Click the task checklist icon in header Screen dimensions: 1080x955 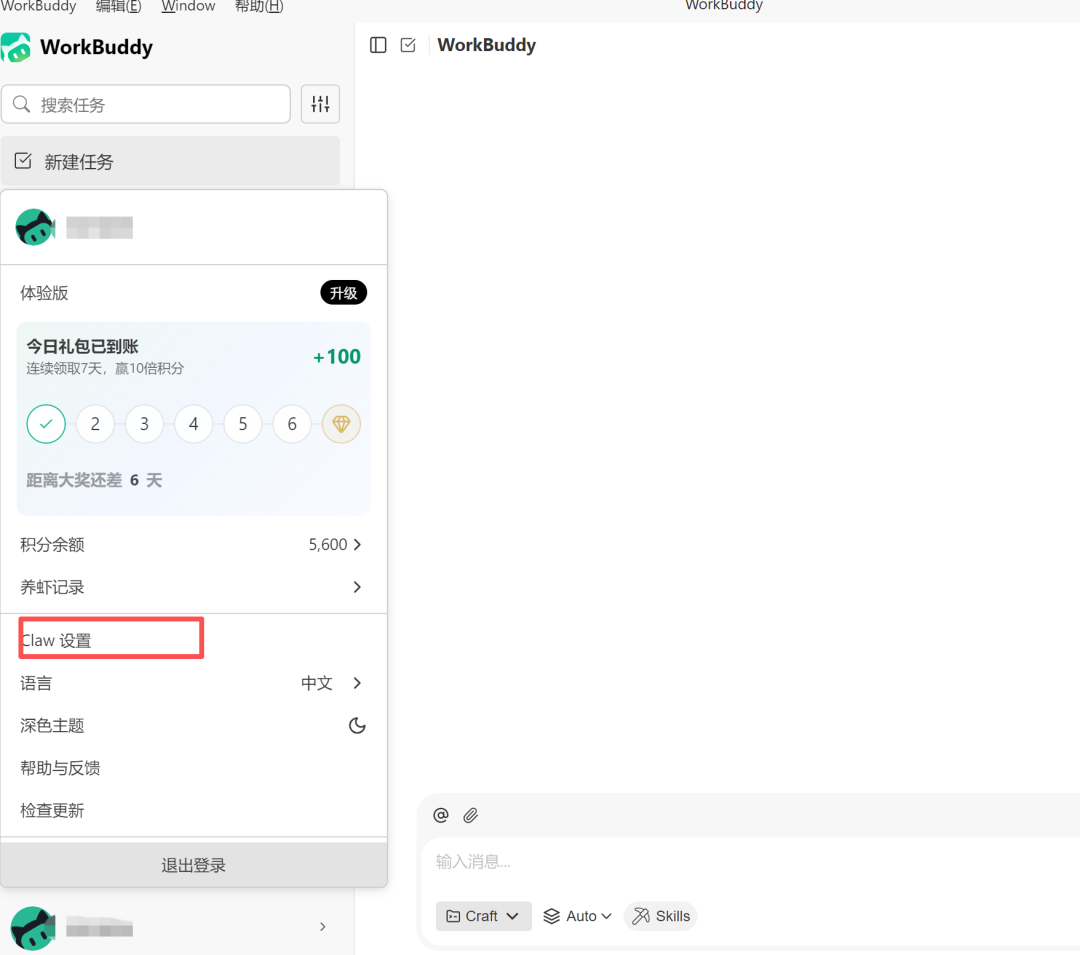pos(408,45)
